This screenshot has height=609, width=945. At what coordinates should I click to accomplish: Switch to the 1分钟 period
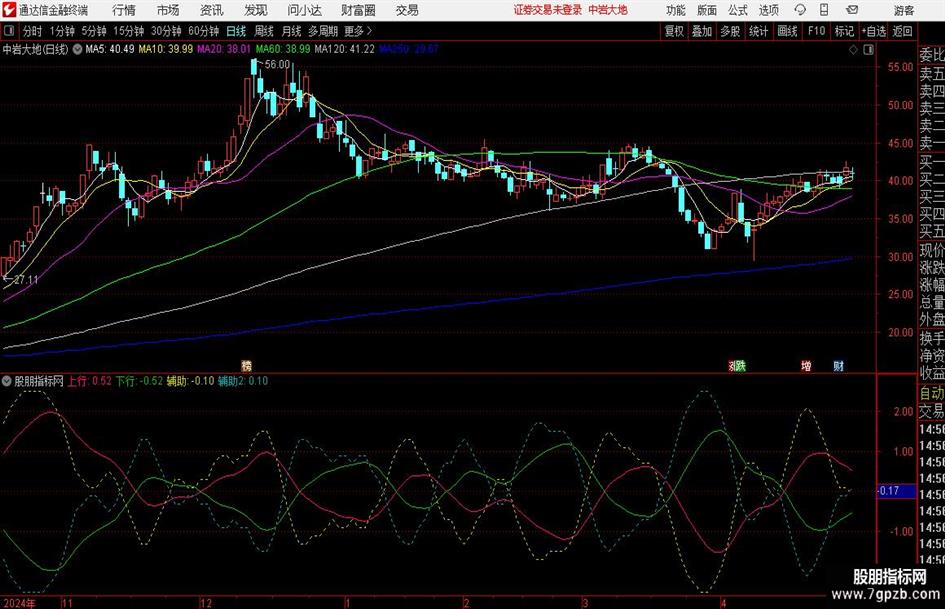click(62, 31)
